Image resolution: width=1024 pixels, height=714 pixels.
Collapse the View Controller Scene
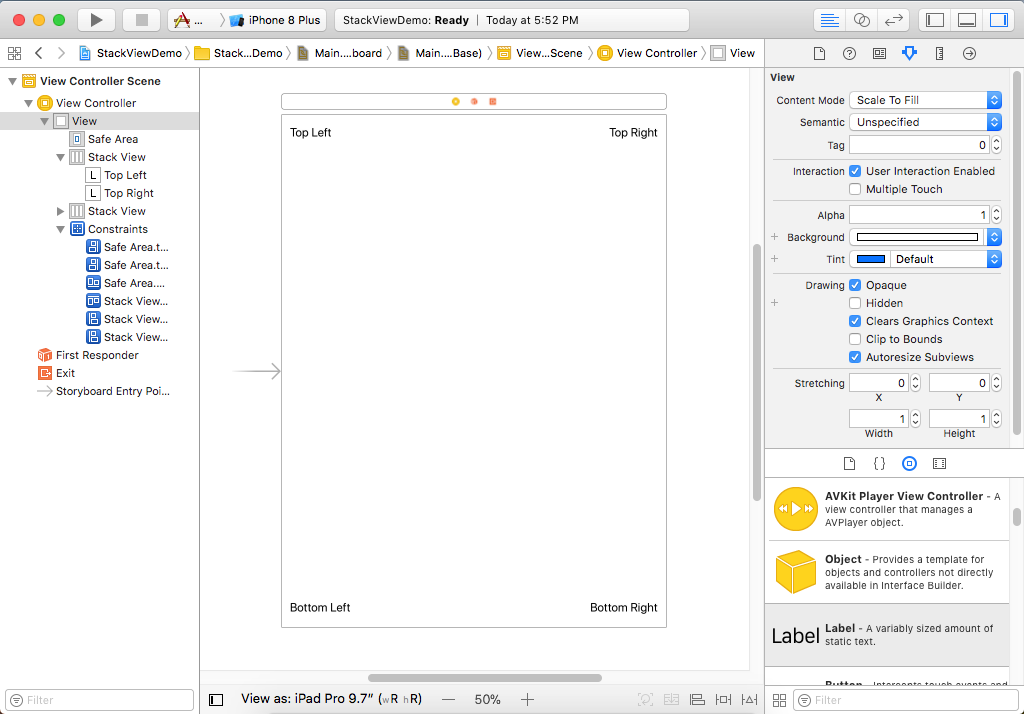12,81
